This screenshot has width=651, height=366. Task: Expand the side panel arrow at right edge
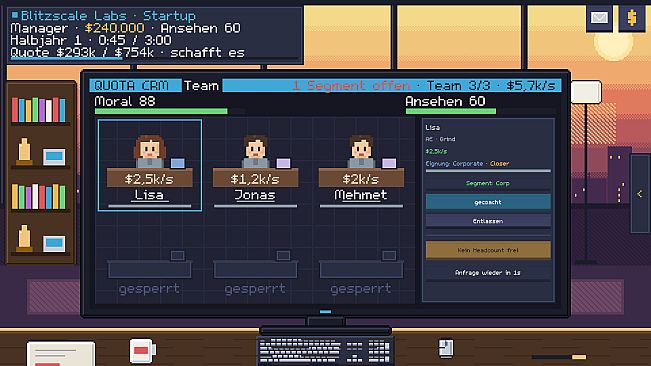[x=640, y=194]
